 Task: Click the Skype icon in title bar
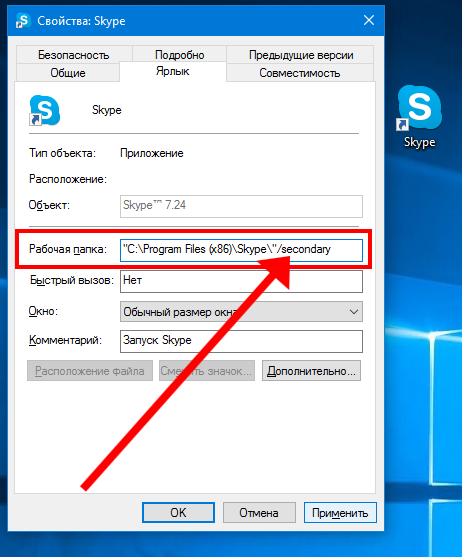pos(23,21)
